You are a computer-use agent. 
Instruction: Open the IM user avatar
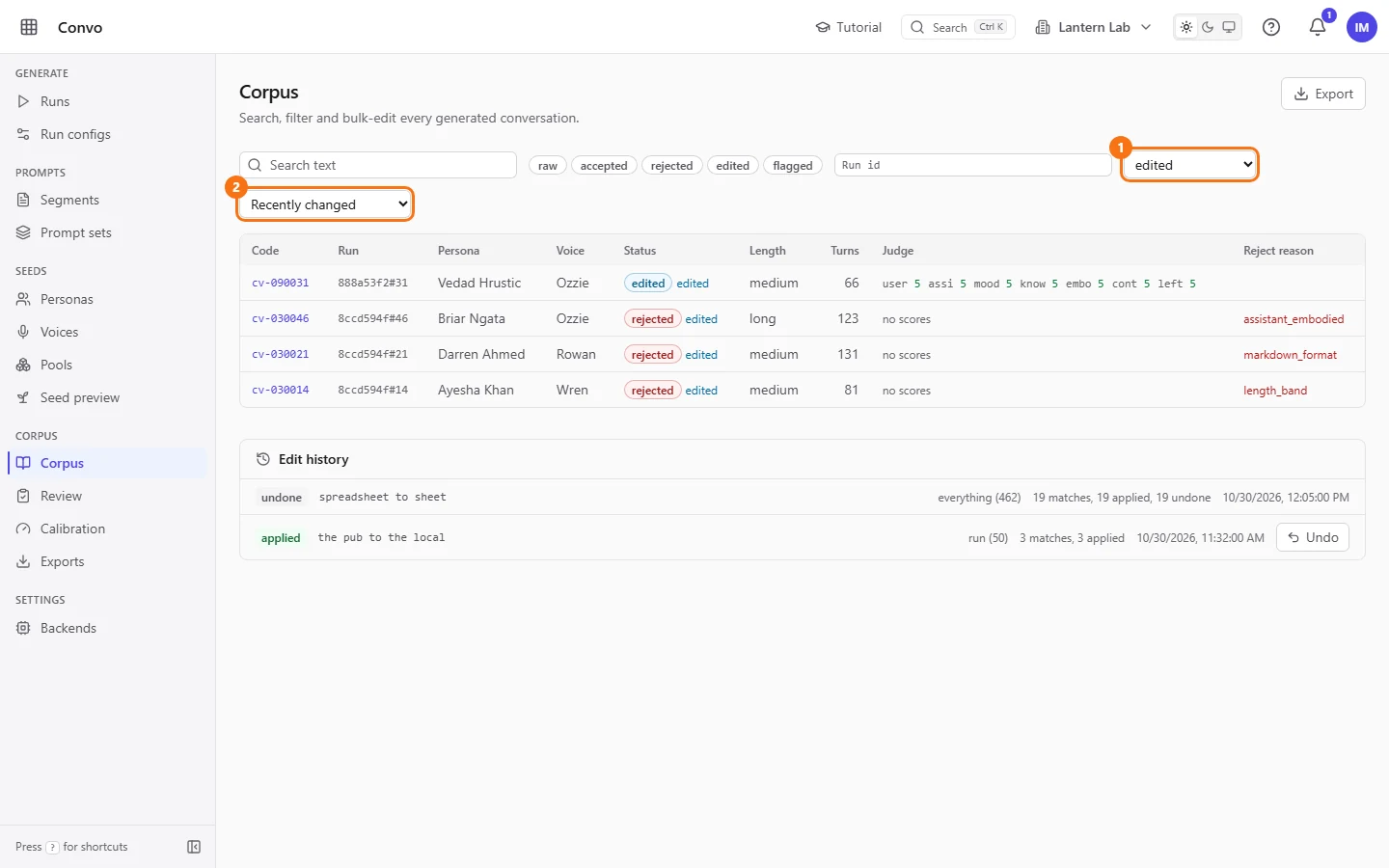(1362, 27)
